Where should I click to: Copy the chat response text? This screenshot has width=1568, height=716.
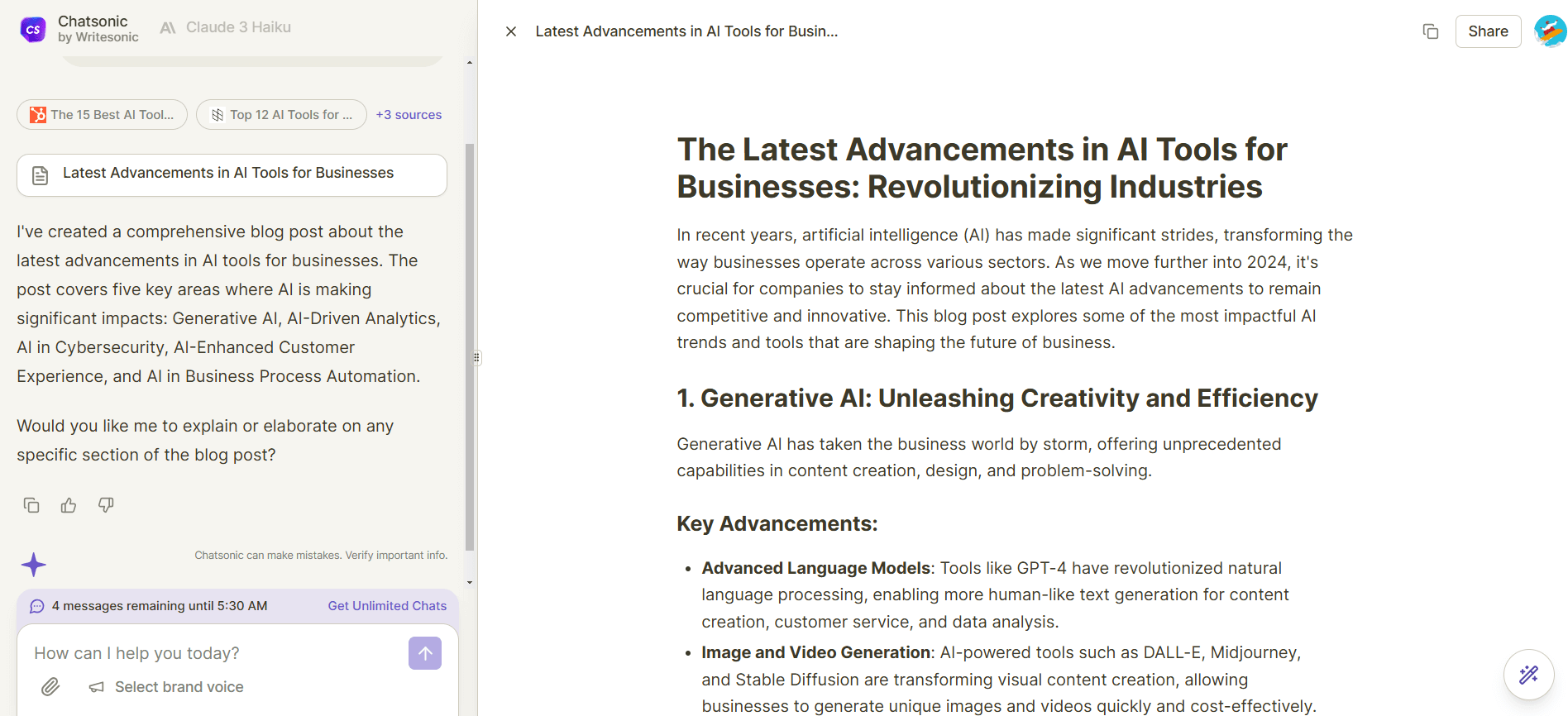[x=31, y=505]
